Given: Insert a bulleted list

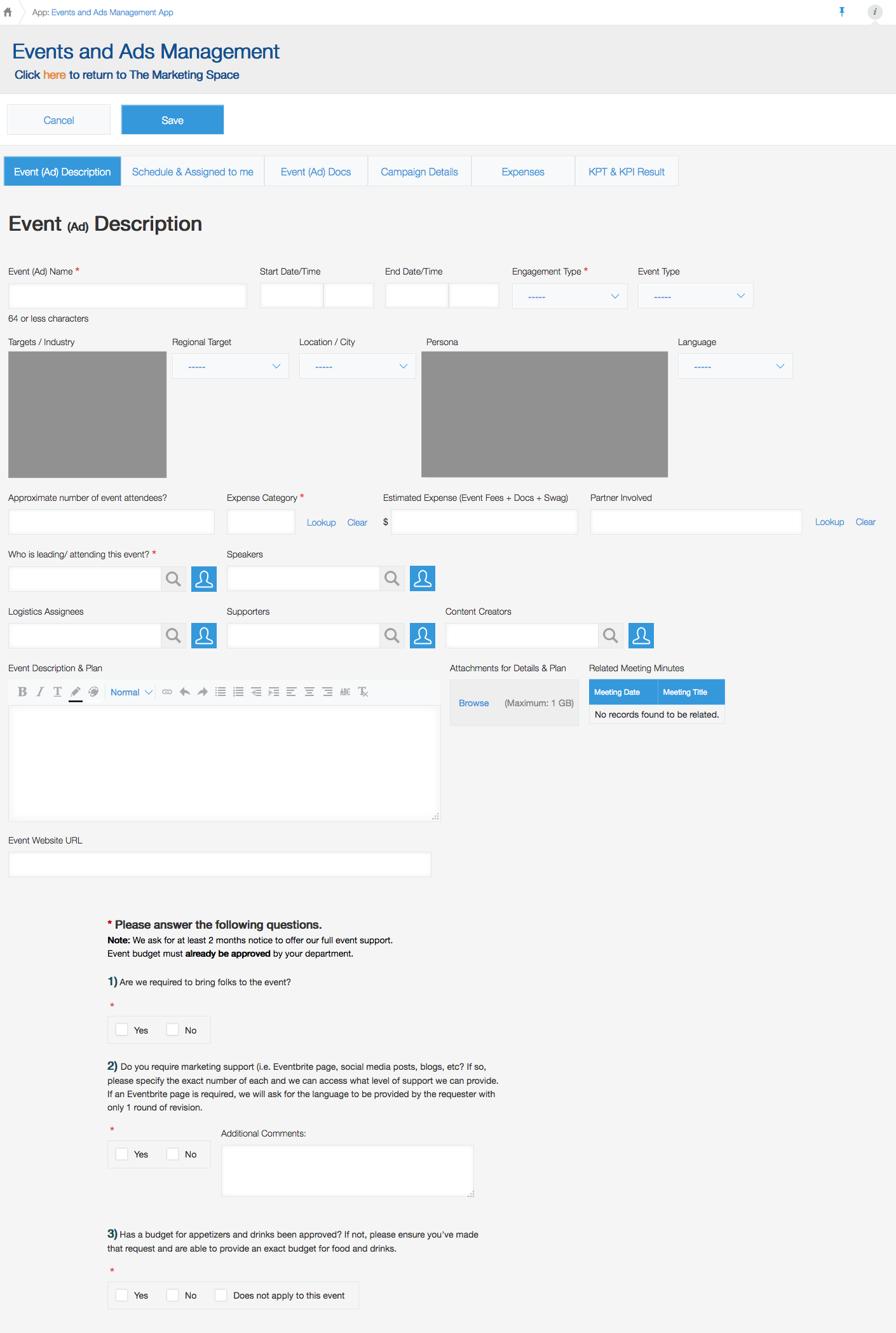Looking at the screenshot, I should pyautogui.click(x=221, y=692).
